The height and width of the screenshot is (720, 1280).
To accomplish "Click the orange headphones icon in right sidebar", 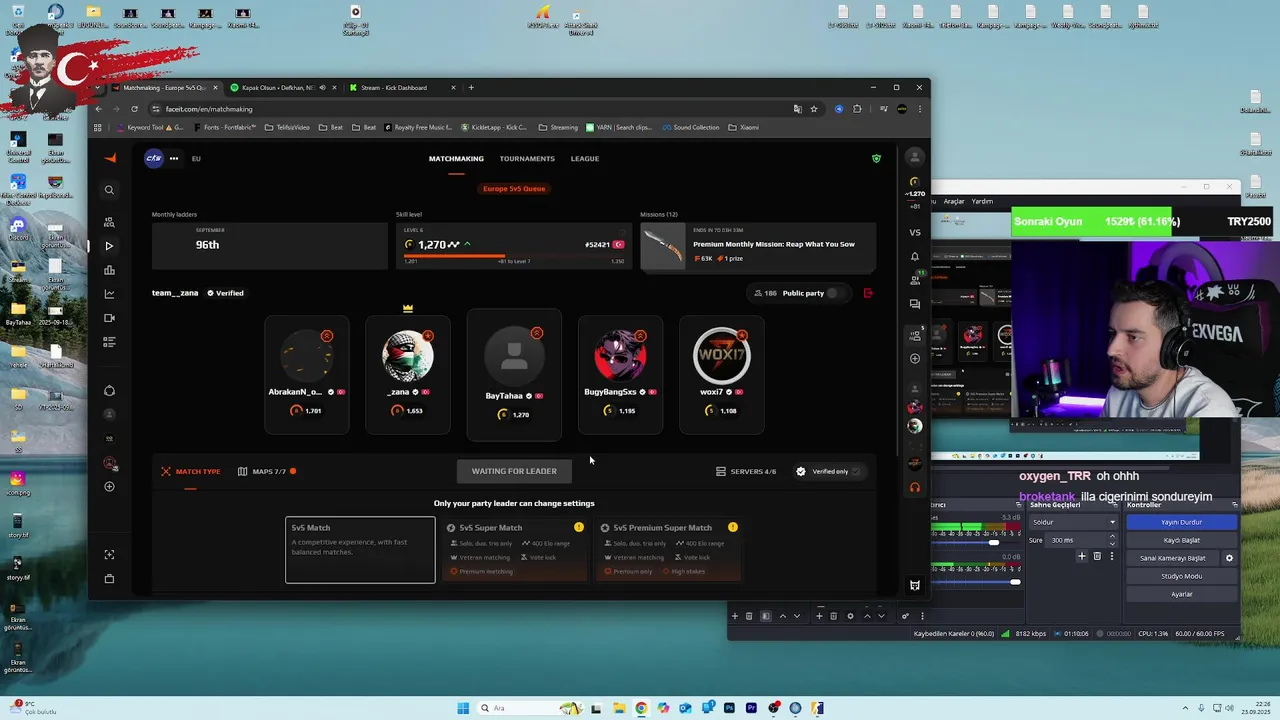I will point(914,488).
